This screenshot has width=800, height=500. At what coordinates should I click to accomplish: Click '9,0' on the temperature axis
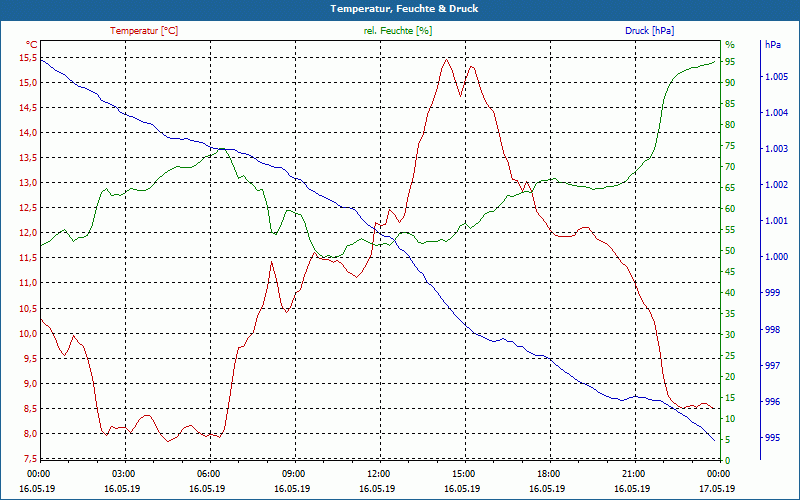pos(31,383)
